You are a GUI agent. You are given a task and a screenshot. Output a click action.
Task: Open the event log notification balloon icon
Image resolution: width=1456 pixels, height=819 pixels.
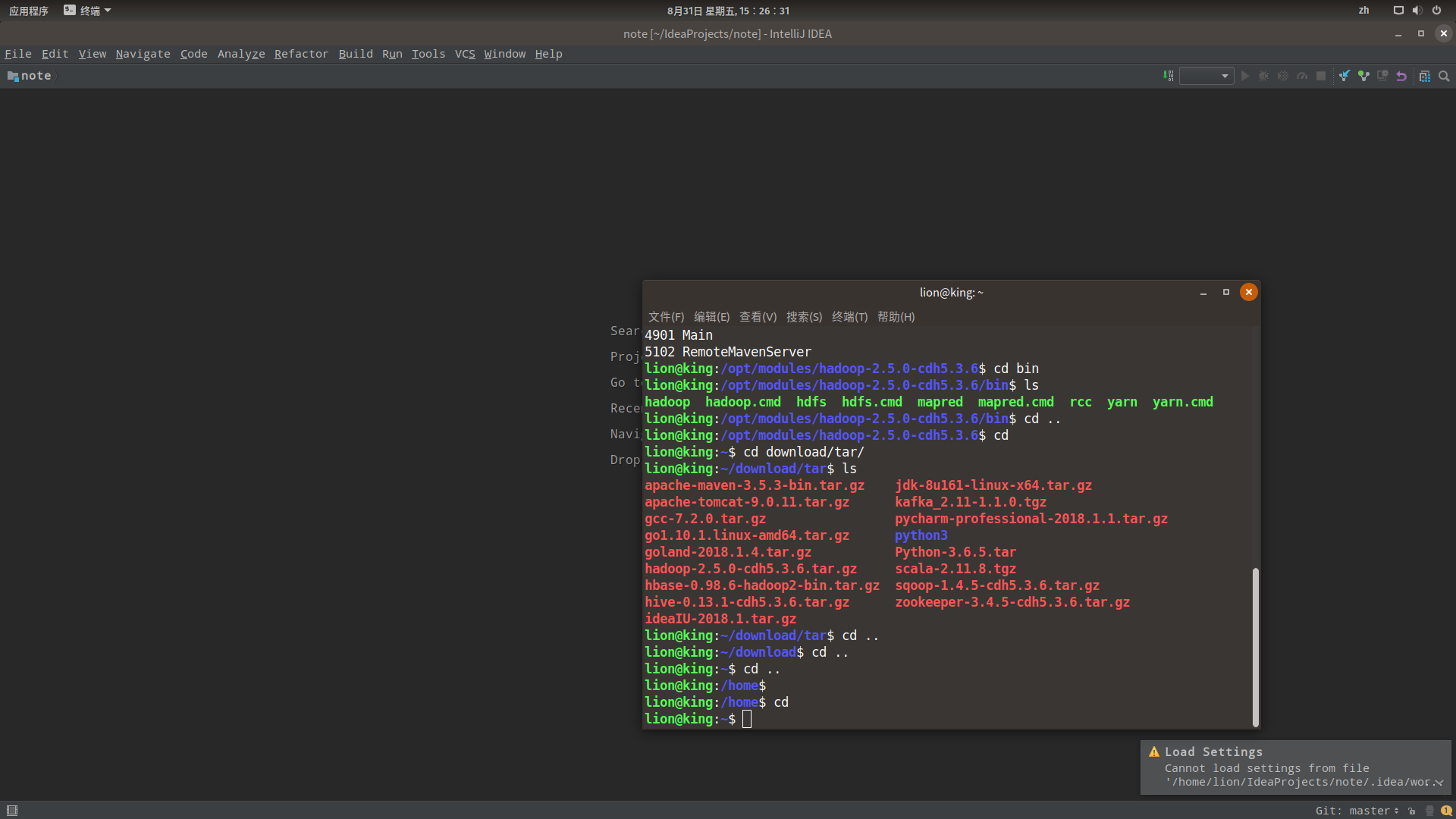(1446, 811)
